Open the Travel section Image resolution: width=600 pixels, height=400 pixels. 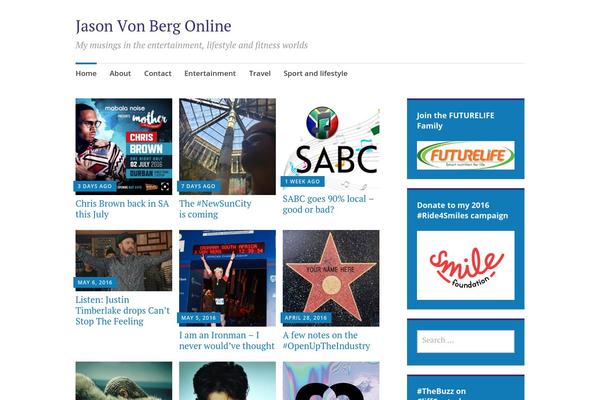260,73
